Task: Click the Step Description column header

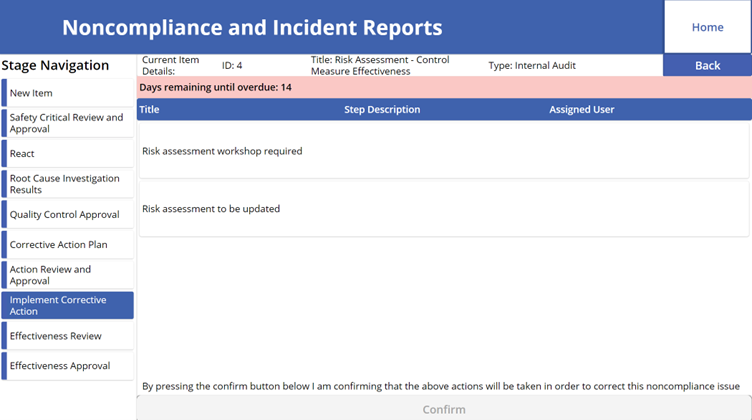Action: coord(382,109)
